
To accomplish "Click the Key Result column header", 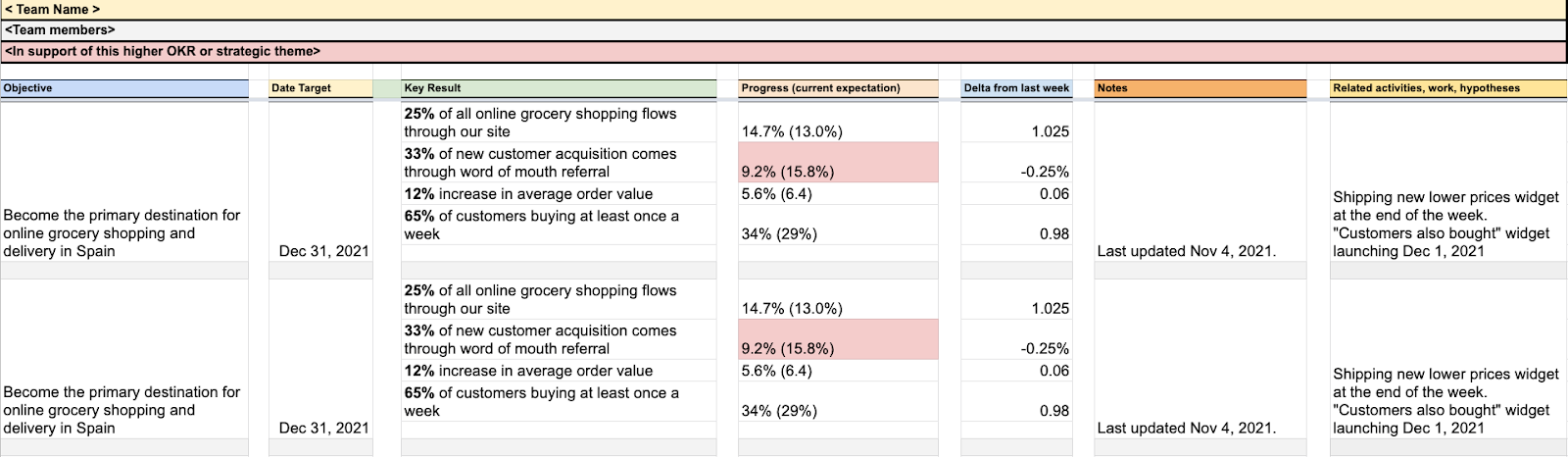I will point(559,88).
